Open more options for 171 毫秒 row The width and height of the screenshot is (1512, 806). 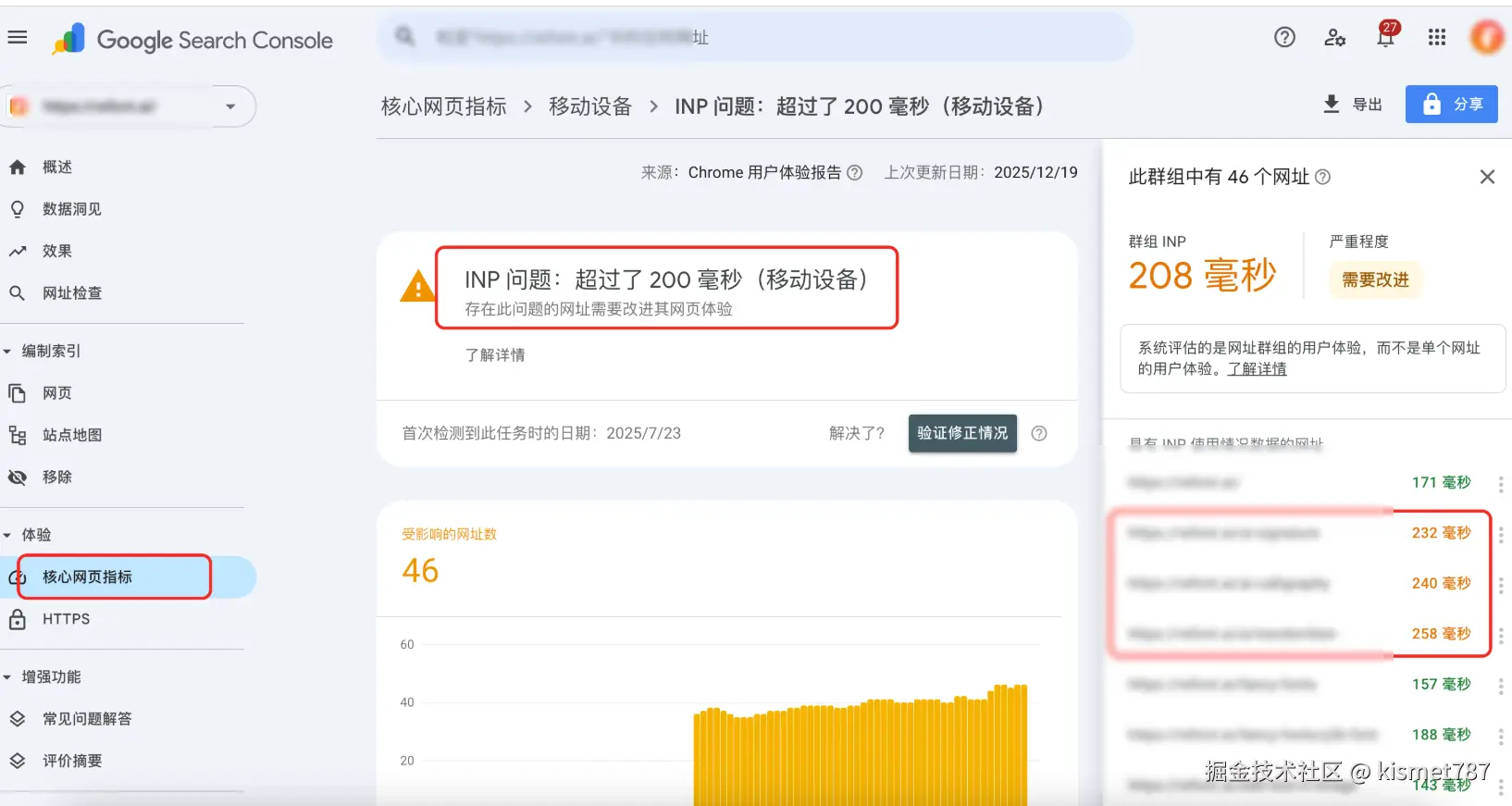1500,484
